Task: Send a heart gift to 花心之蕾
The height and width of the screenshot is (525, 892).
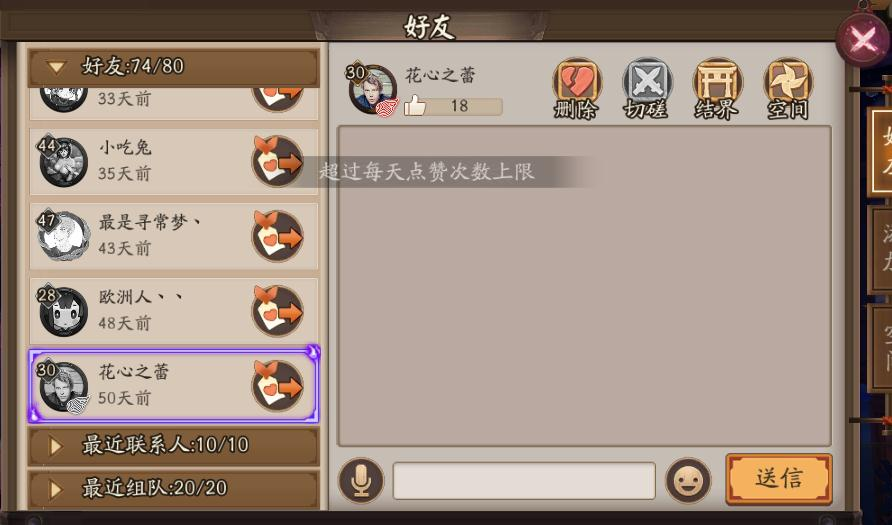Action: (x=278, y=386)
